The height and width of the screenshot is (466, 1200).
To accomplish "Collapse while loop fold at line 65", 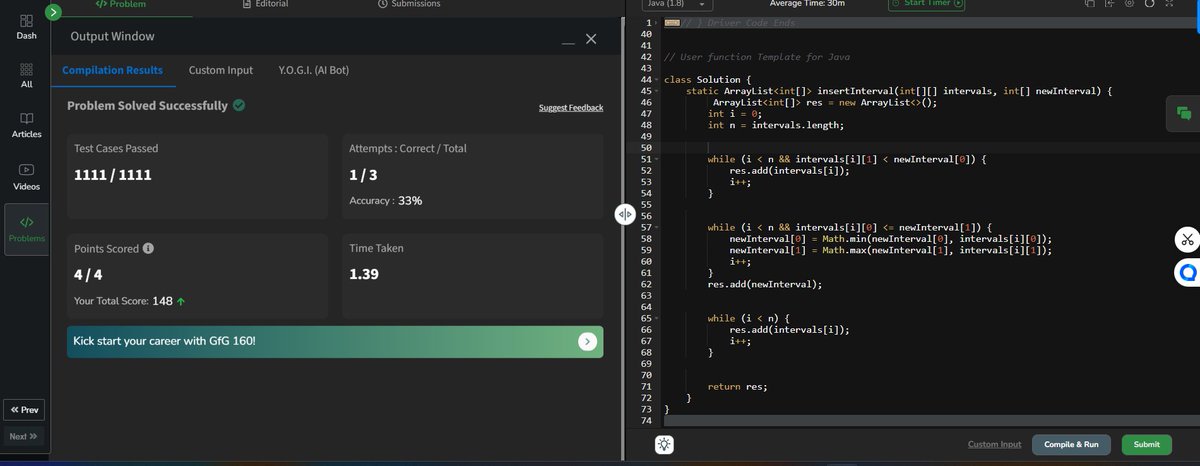I will (x=655, y=318).
